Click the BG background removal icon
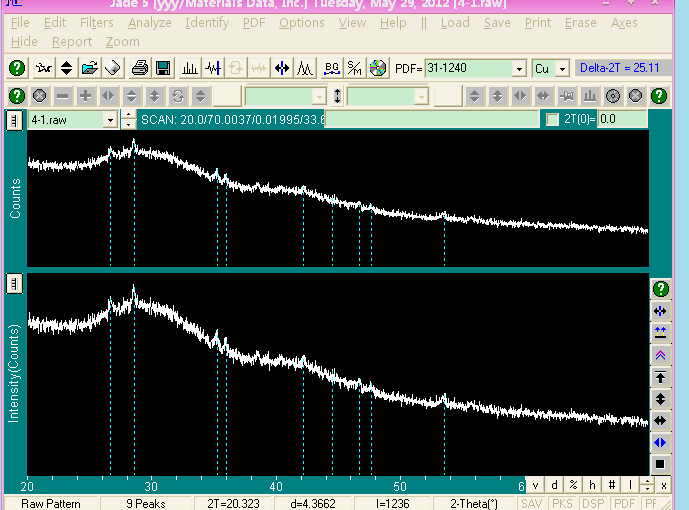 tap(331, 68)
